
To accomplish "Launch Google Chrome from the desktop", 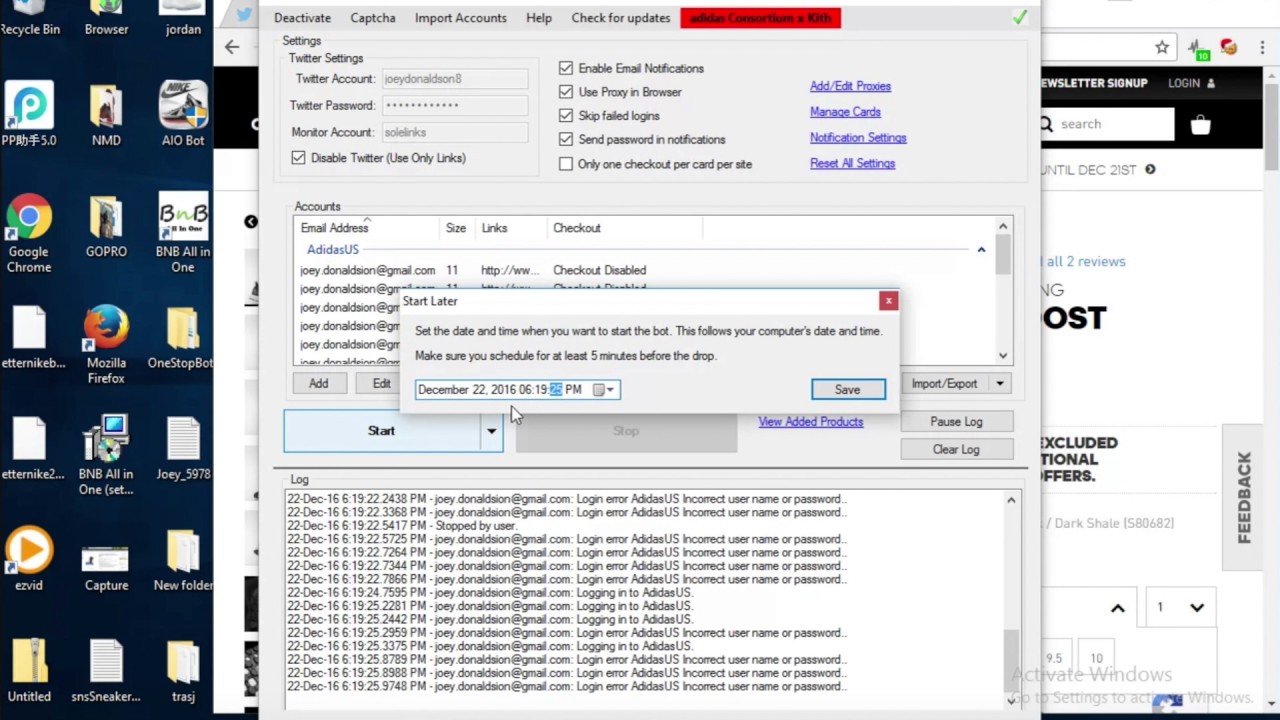I will point(29,233).
